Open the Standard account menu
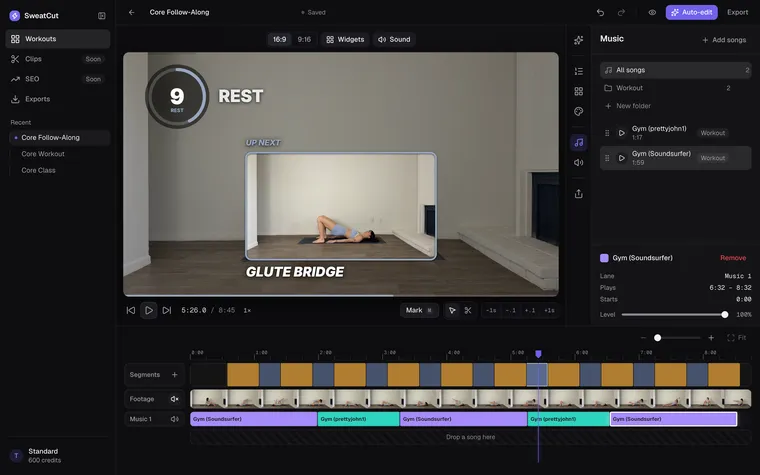 pyautogui.click(x=58, y=456)
